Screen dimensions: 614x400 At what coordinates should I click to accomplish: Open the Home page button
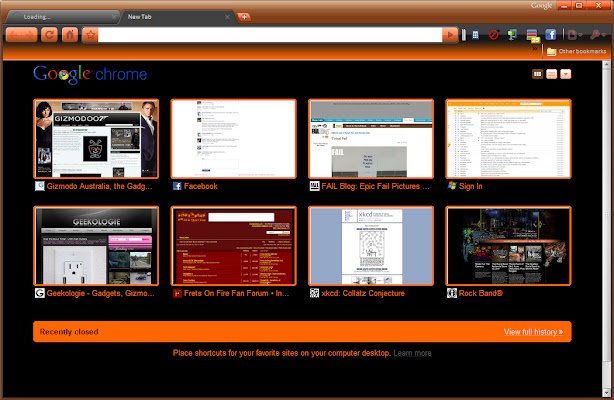pyautogui.click(x=70, y=35)
